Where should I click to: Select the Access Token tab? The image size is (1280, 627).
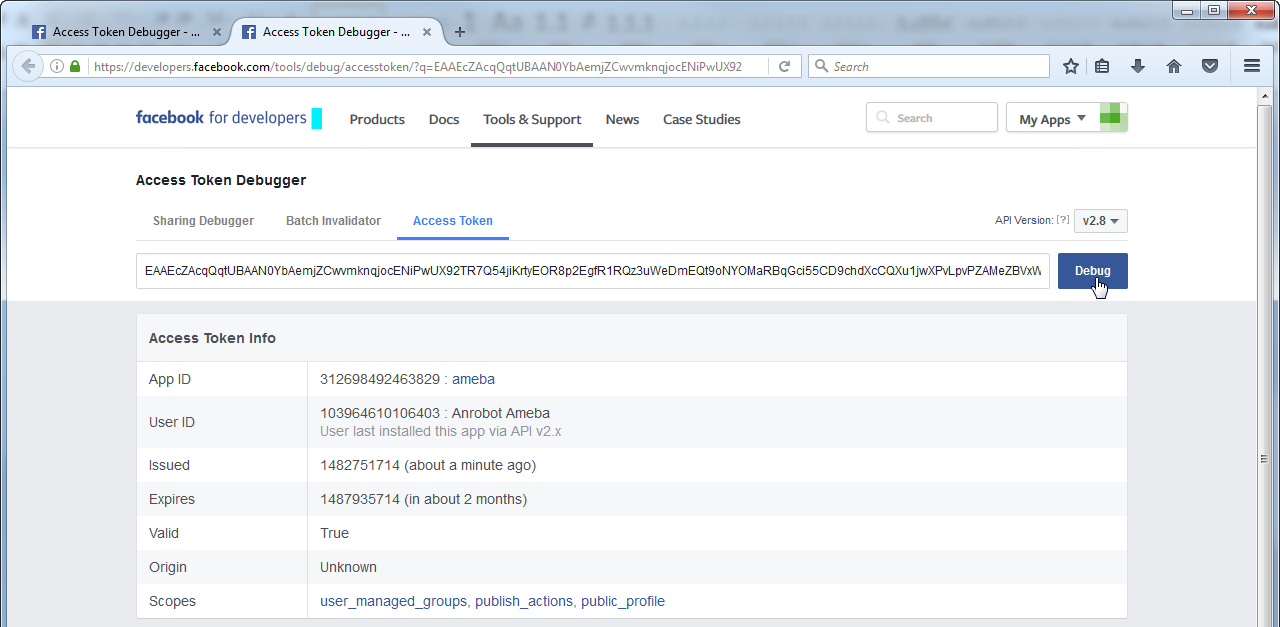[453, 221]
